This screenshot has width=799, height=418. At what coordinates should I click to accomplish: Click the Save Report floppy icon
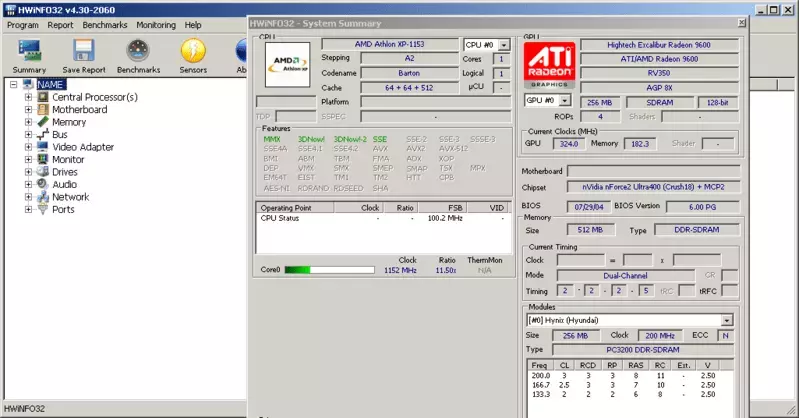click(84, 51)
